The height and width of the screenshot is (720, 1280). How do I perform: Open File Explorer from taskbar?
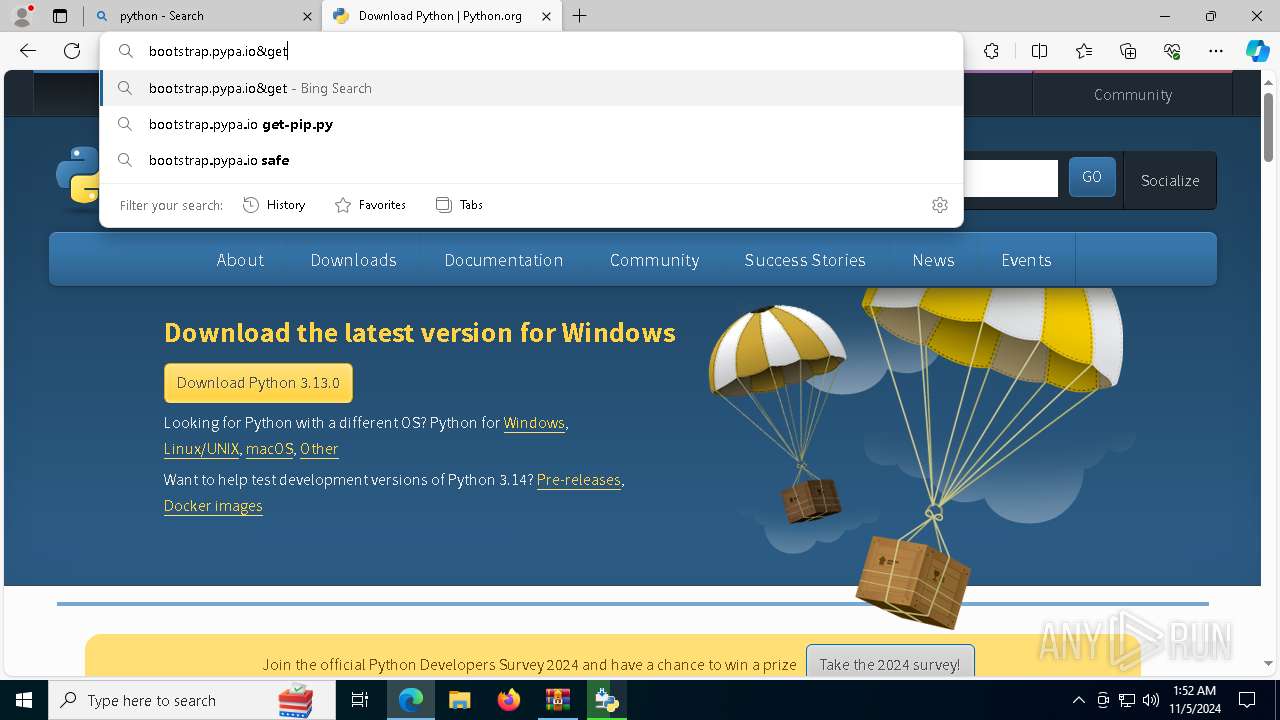(x=459, y=700)
